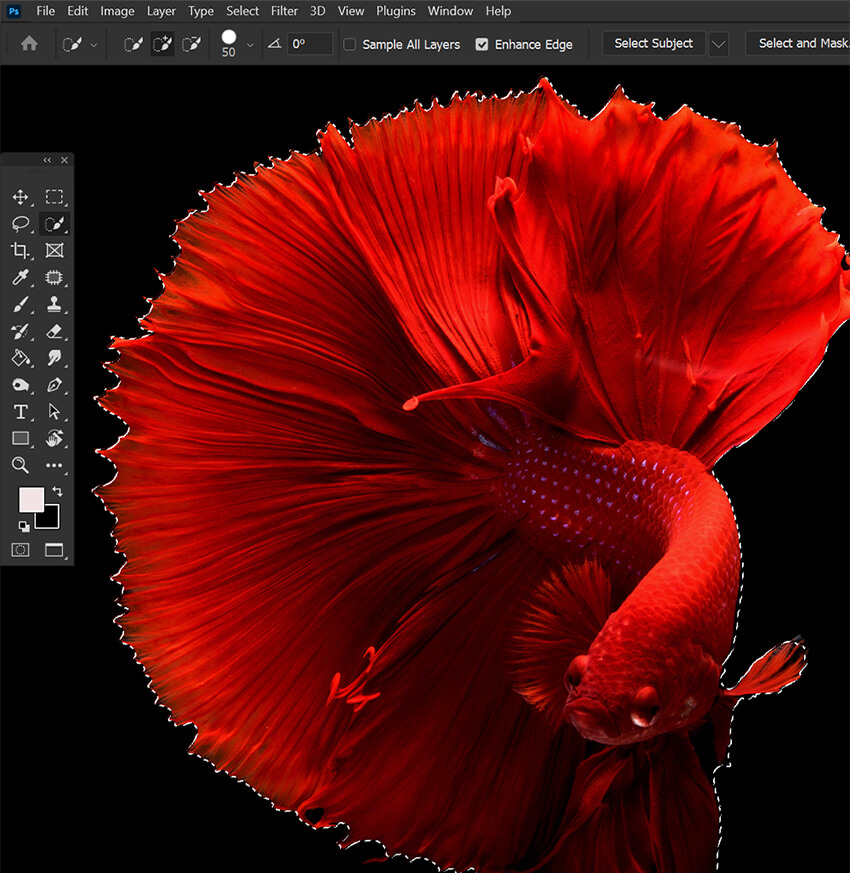Select the Move tool

pos(20,197)
